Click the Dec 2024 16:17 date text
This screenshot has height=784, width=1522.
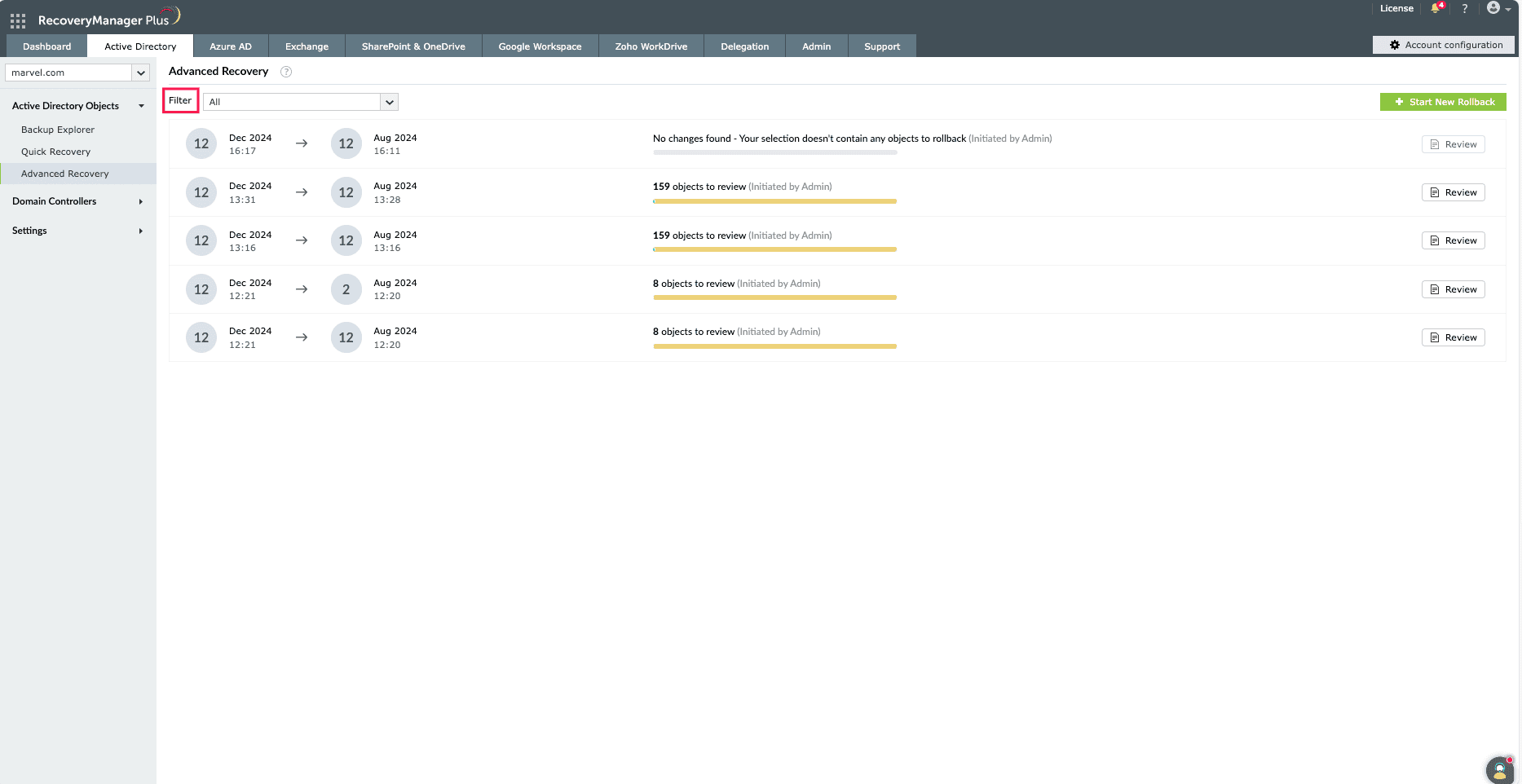(250, 144)
